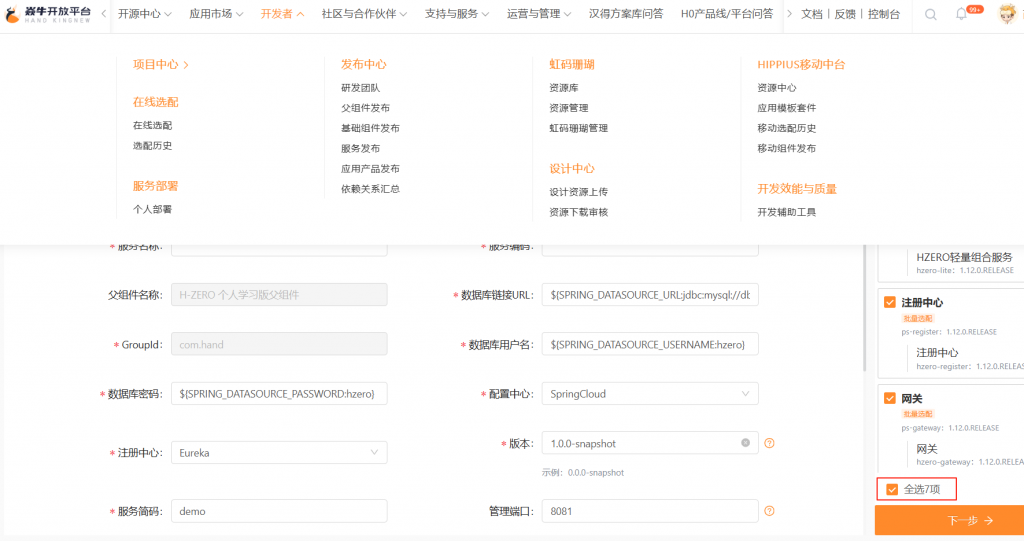Click the help icon beside 版本 field
The image size is (1024, 541).
pyautogui.click(x=769, y=443)
